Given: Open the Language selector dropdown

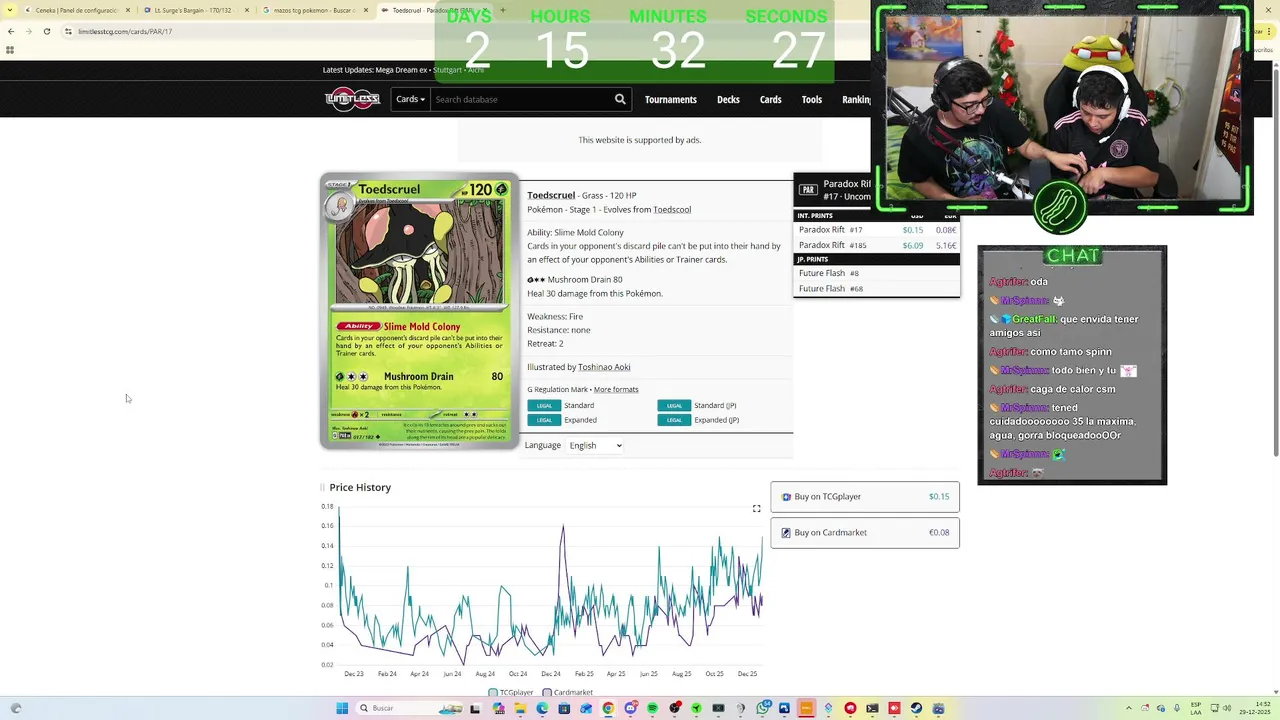Looking at the screenshot, I should point(595,445).
